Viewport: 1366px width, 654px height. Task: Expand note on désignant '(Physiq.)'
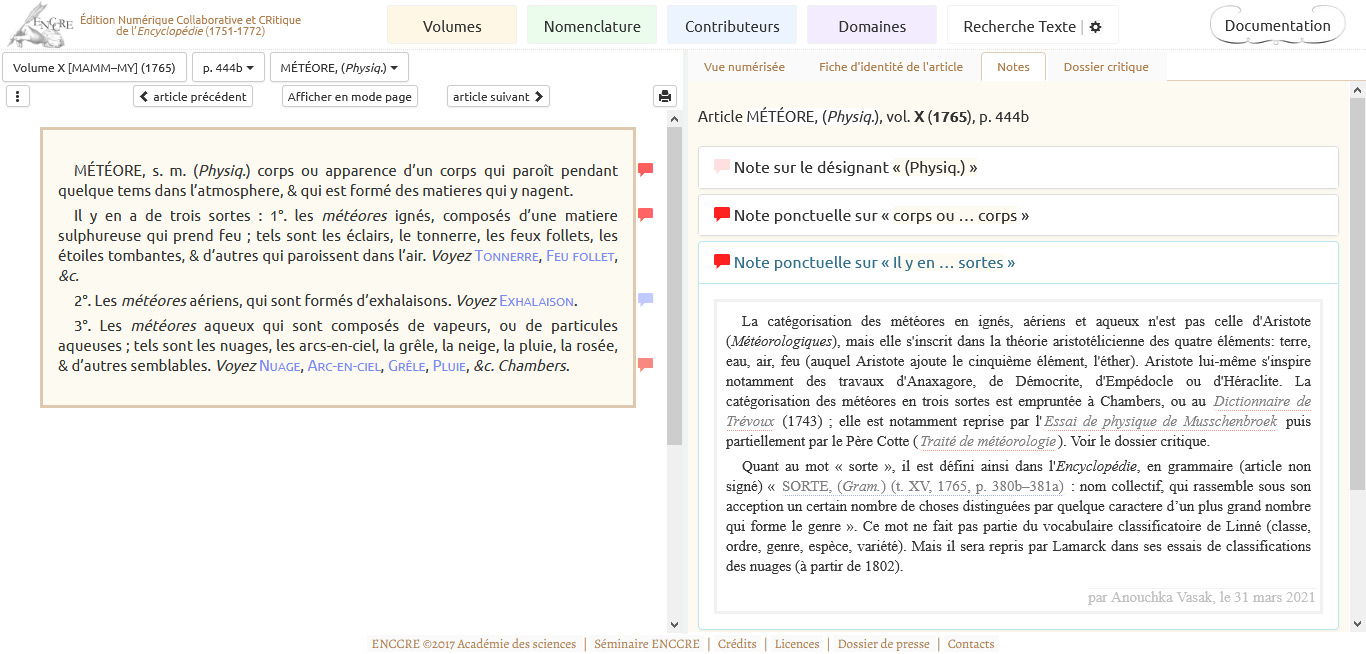[855, 168]
